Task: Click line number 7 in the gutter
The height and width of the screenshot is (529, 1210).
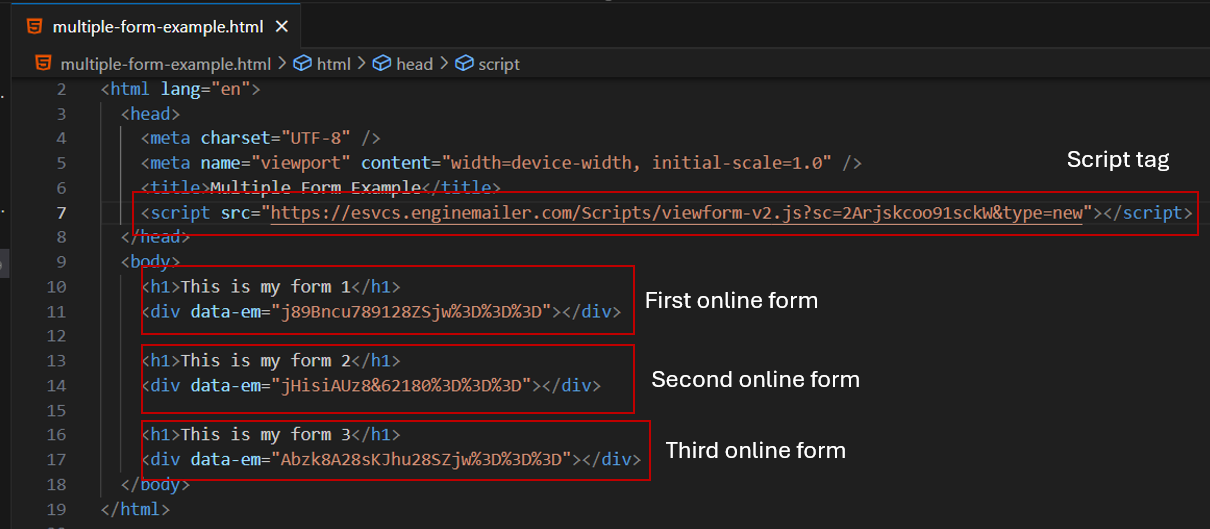Action: (x=62, y=212)
